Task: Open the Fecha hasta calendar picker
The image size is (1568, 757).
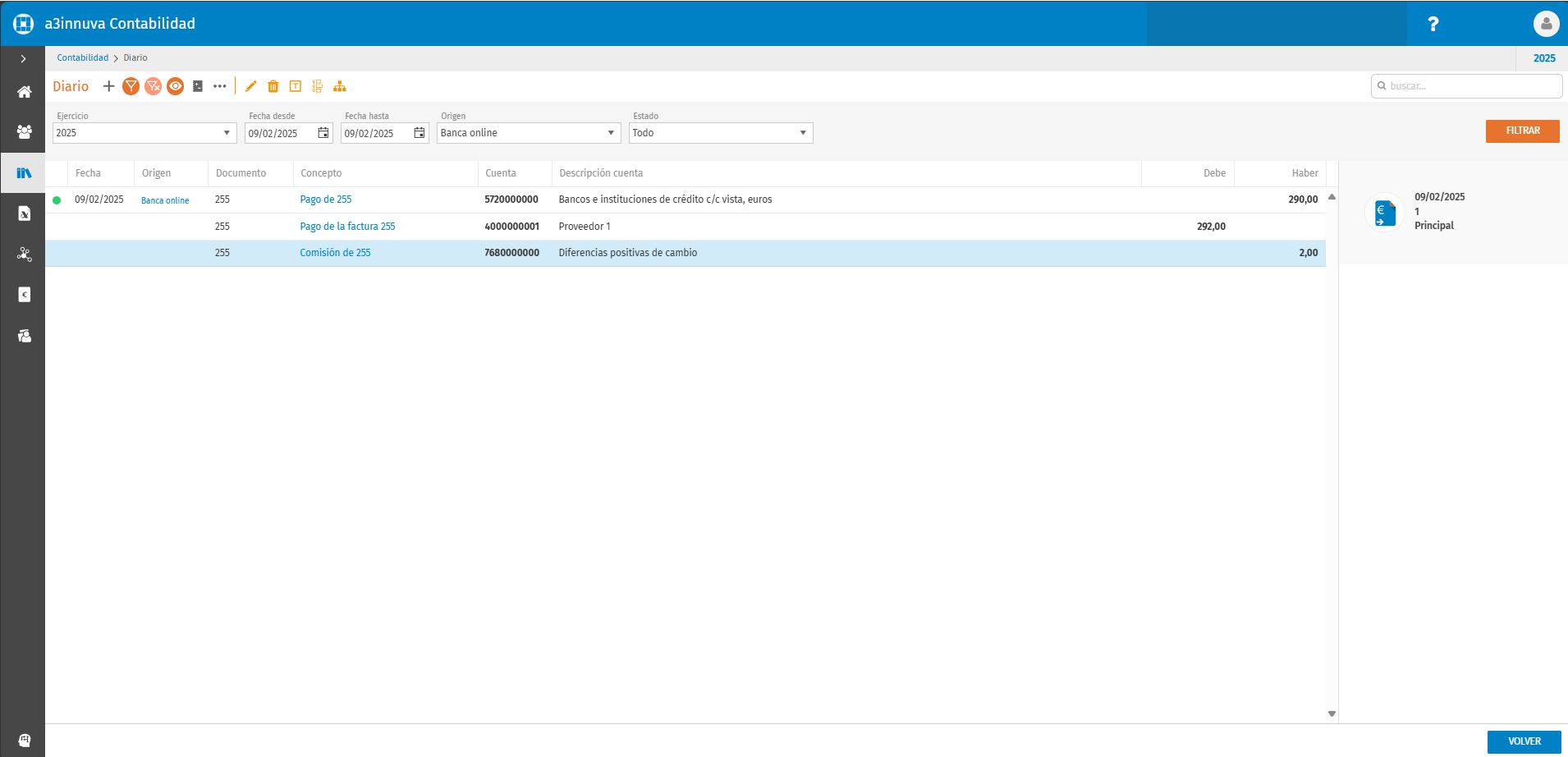Action: [x=420, y=133]
